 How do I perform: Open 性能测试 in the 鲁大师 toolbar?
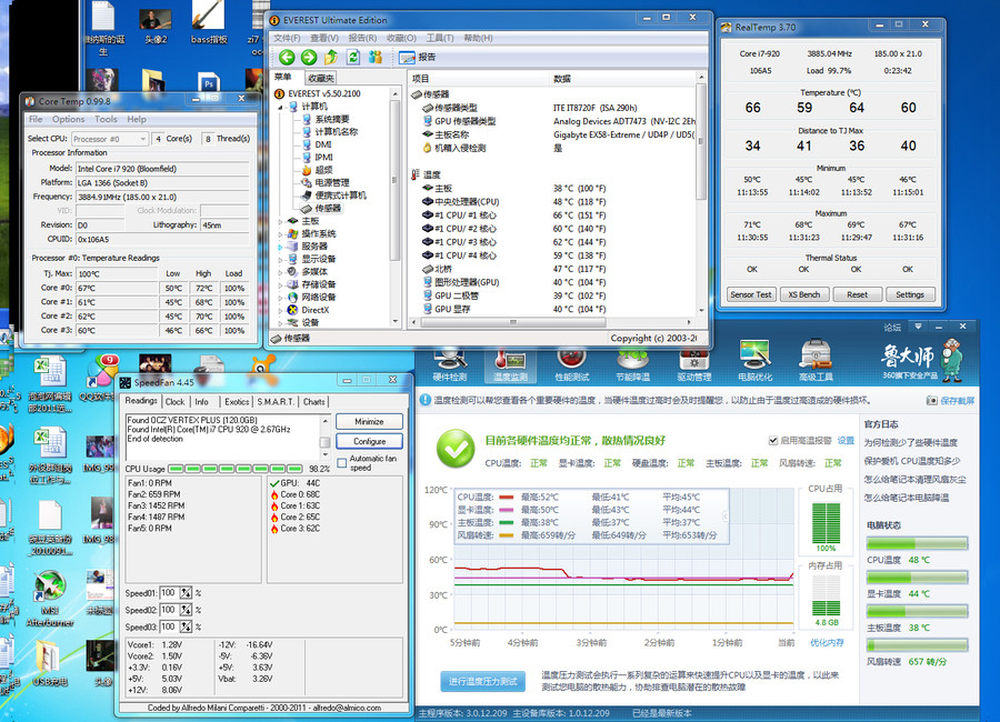click(x=571, y=365)
